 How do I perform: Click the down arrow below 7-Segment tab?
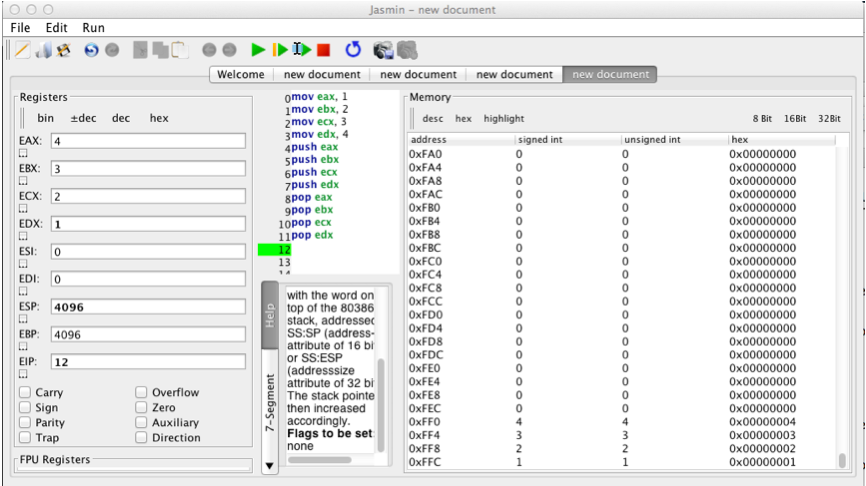pyautogui.click(x=269, y=466)
